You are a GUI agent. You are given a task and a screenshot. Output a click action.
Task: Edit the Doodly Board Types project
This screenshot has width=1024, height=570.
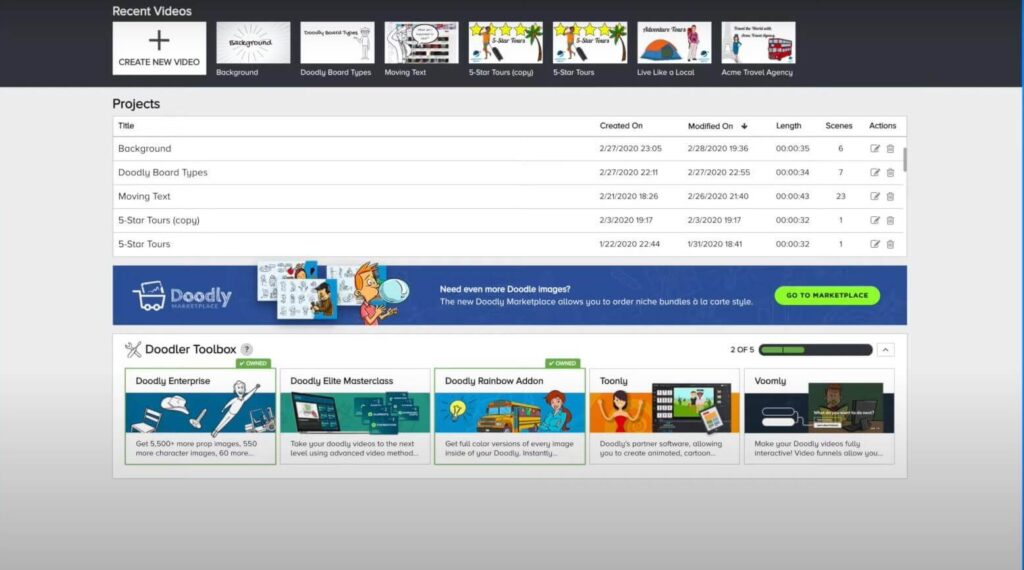[874, 172]
